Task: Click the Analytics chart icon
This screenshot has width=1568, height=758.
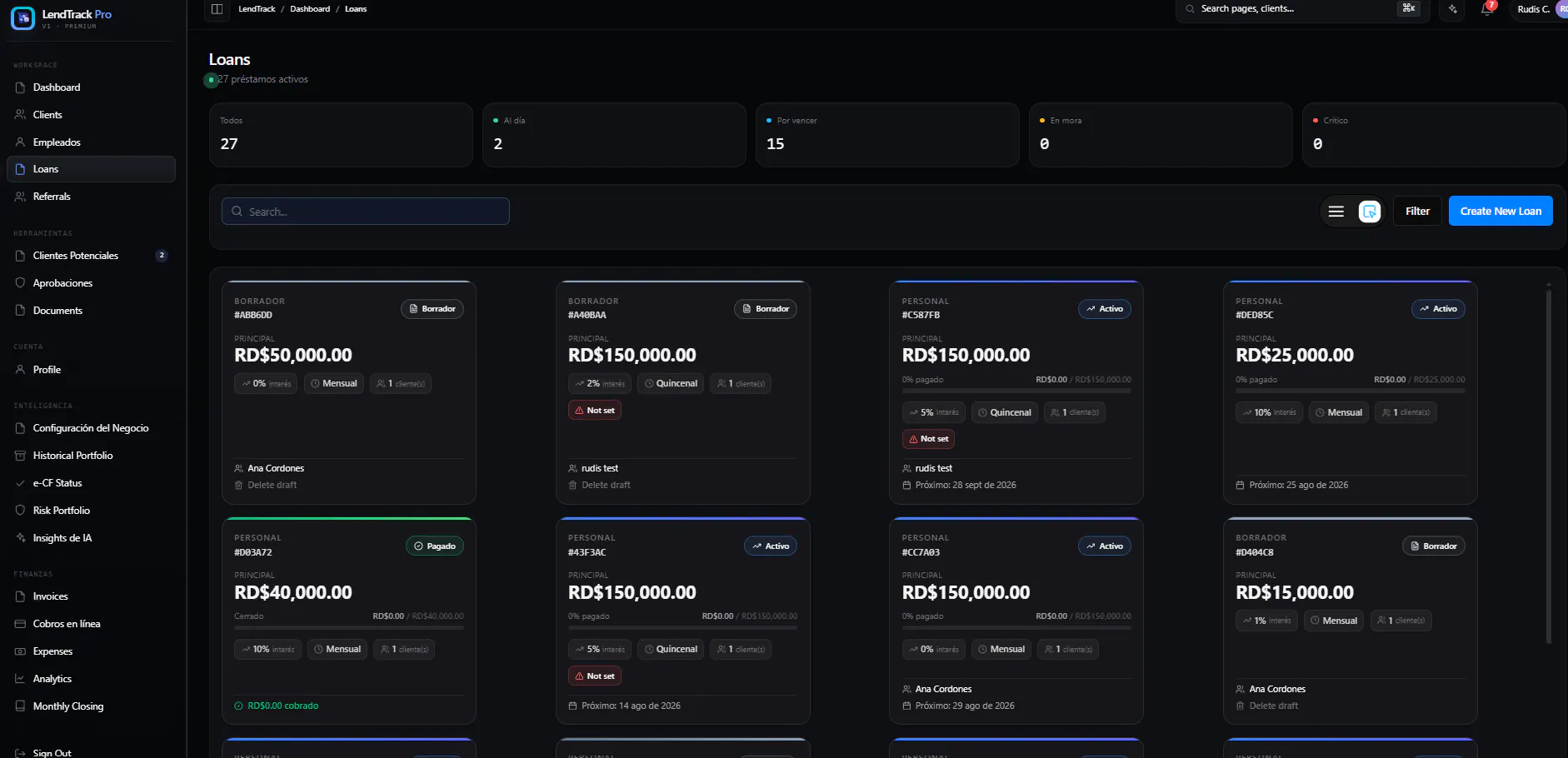Action: point(20,679)
